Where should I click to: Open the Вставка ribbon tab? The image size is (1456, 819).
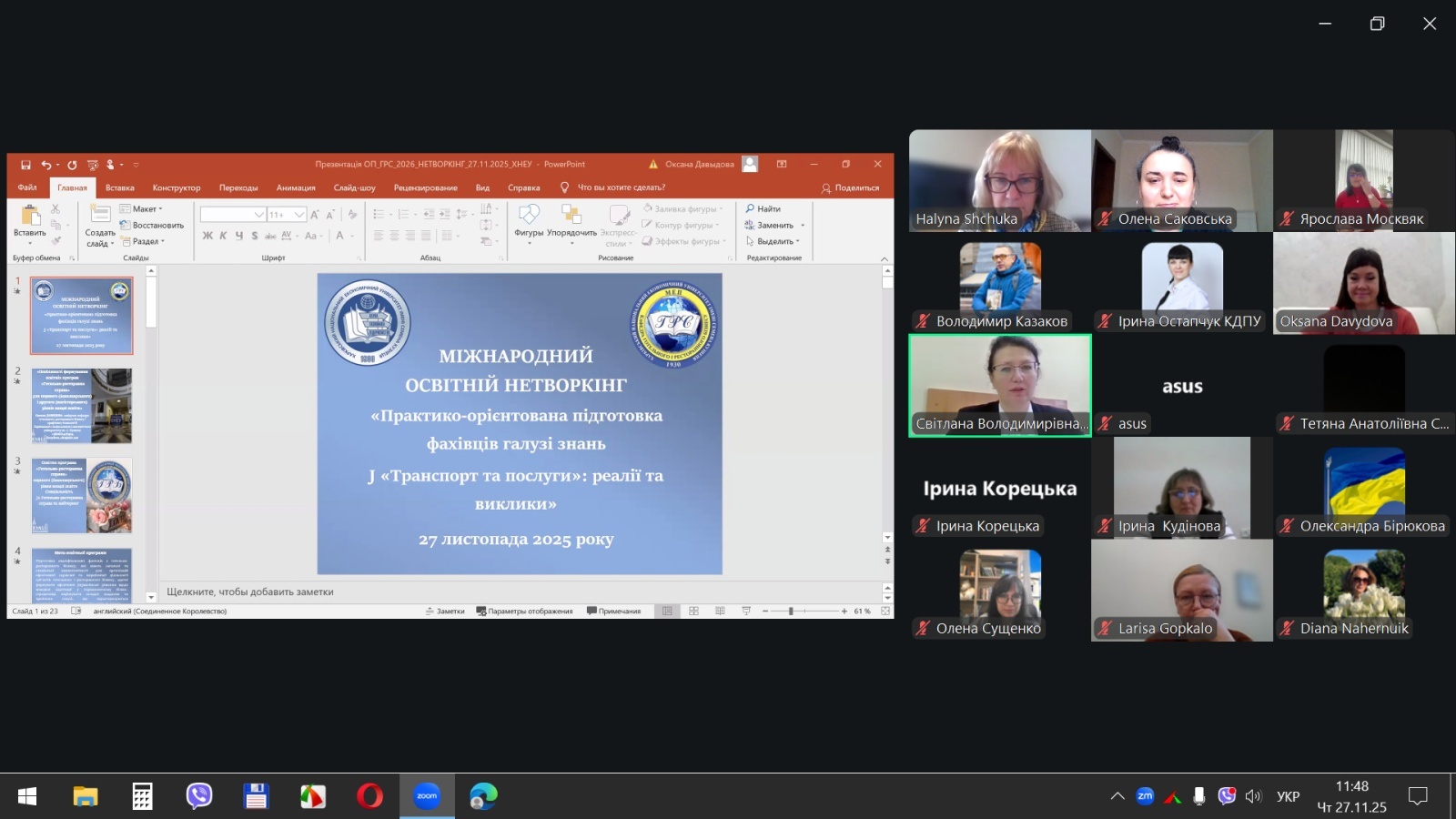(119, 187)
